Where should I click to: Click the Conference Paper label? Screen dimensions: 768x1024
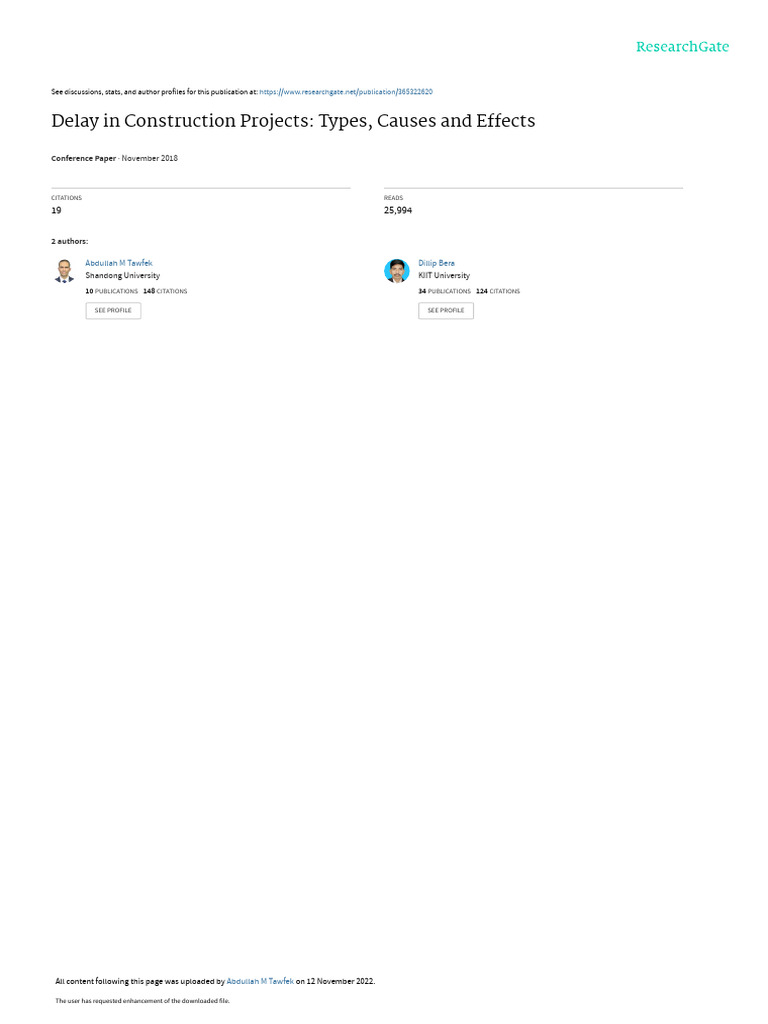tap(84, 159)
